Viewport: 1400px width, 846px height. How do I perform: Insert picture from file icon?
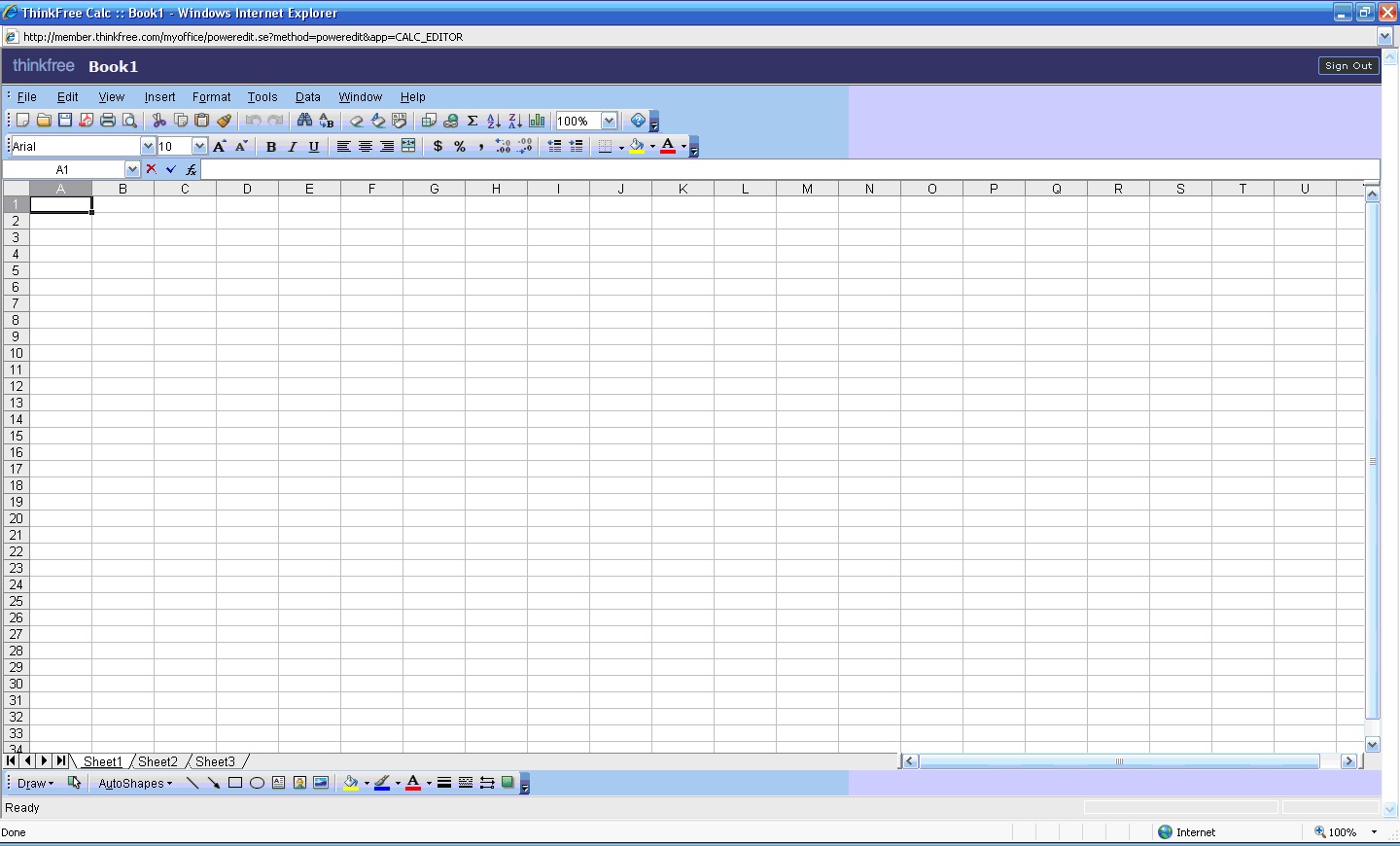click(x=321, y=783)
